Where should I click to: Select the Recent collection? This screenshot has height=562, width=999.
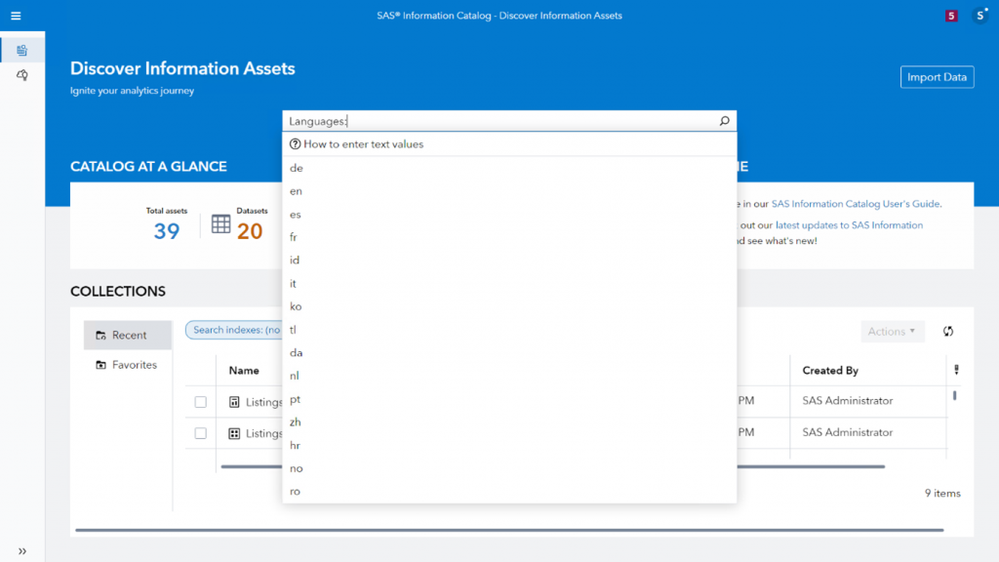click(127, 335)
